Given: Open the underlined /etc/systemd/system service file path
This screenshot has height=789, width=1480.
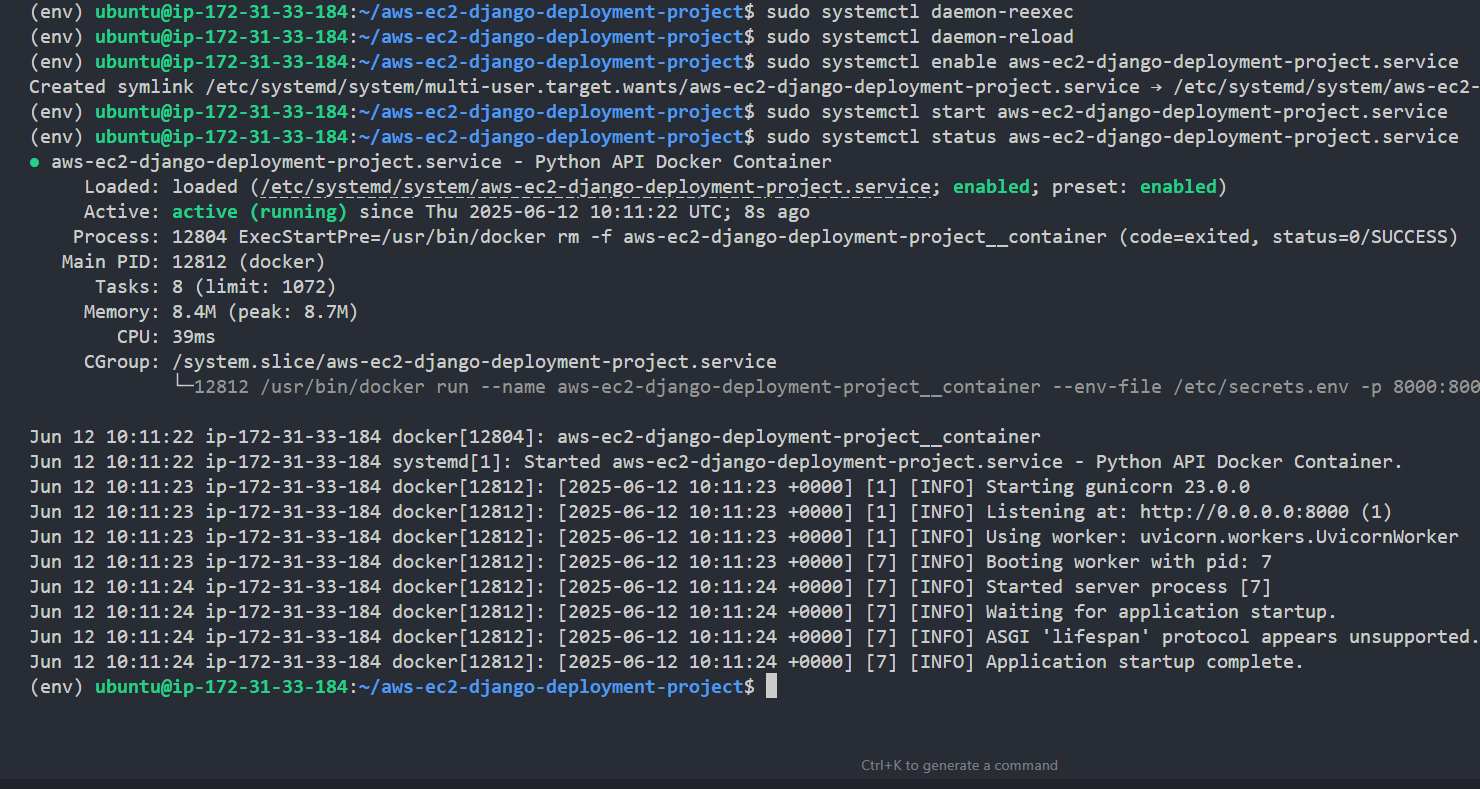Looking at the screenshot, I should pos(591,187).
